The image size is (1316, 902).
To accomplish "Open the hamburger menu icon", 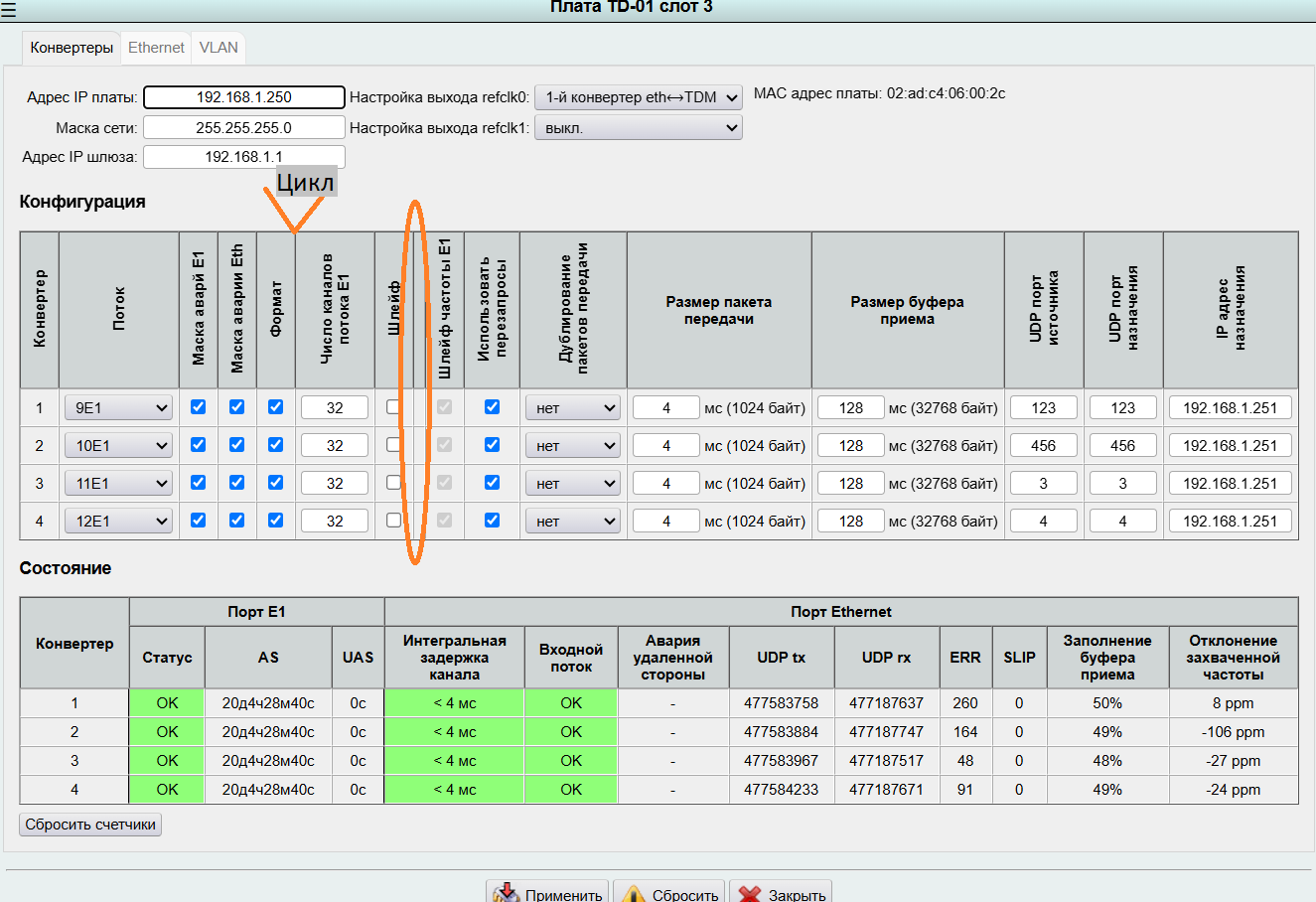I will tap(8, 11).
